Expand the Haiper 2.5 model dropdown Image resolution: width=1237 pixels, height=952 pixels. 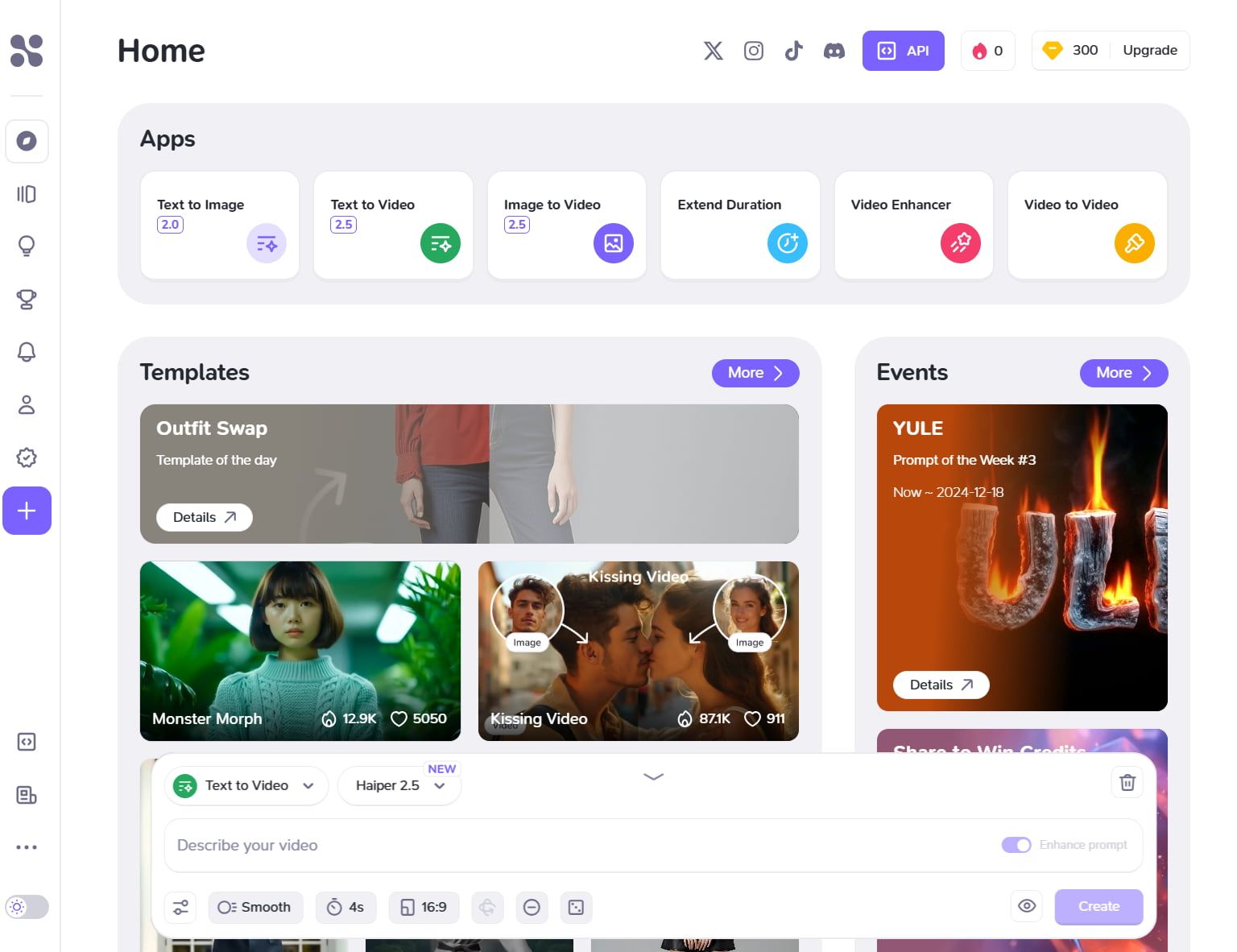[x=399, y=785]
